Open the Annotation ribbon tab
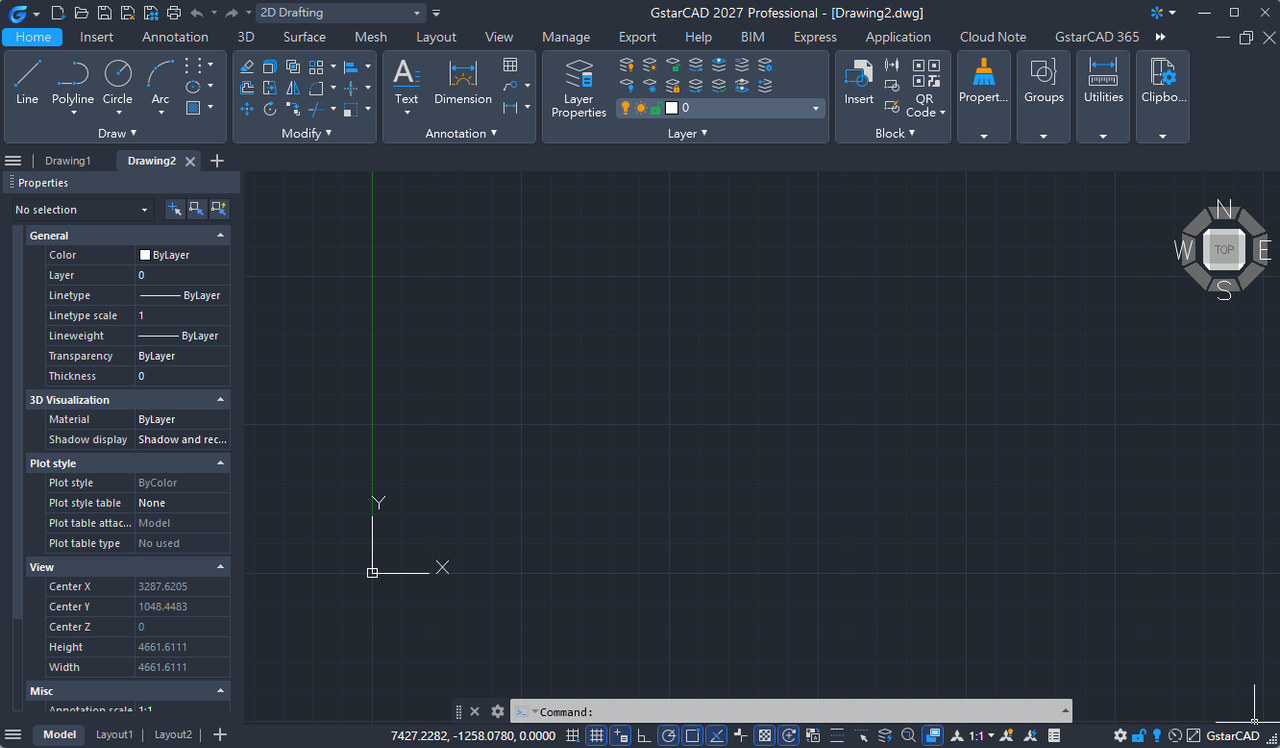Image resolution: width=1280 pixels, height=748 pixels. tap(175, 37)
